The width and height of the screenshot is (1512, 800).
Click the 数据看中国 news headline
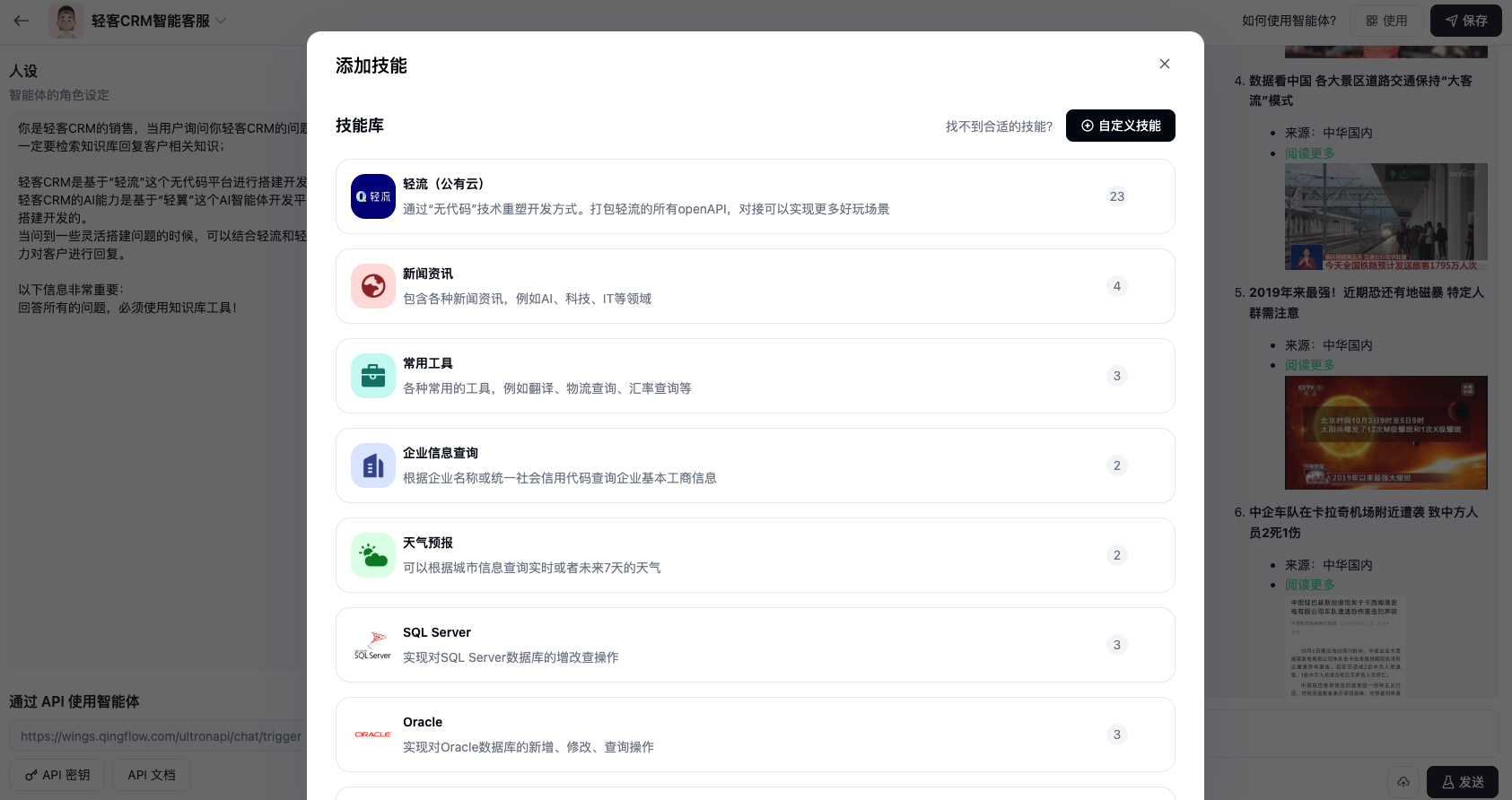[x=1360, y=91]
